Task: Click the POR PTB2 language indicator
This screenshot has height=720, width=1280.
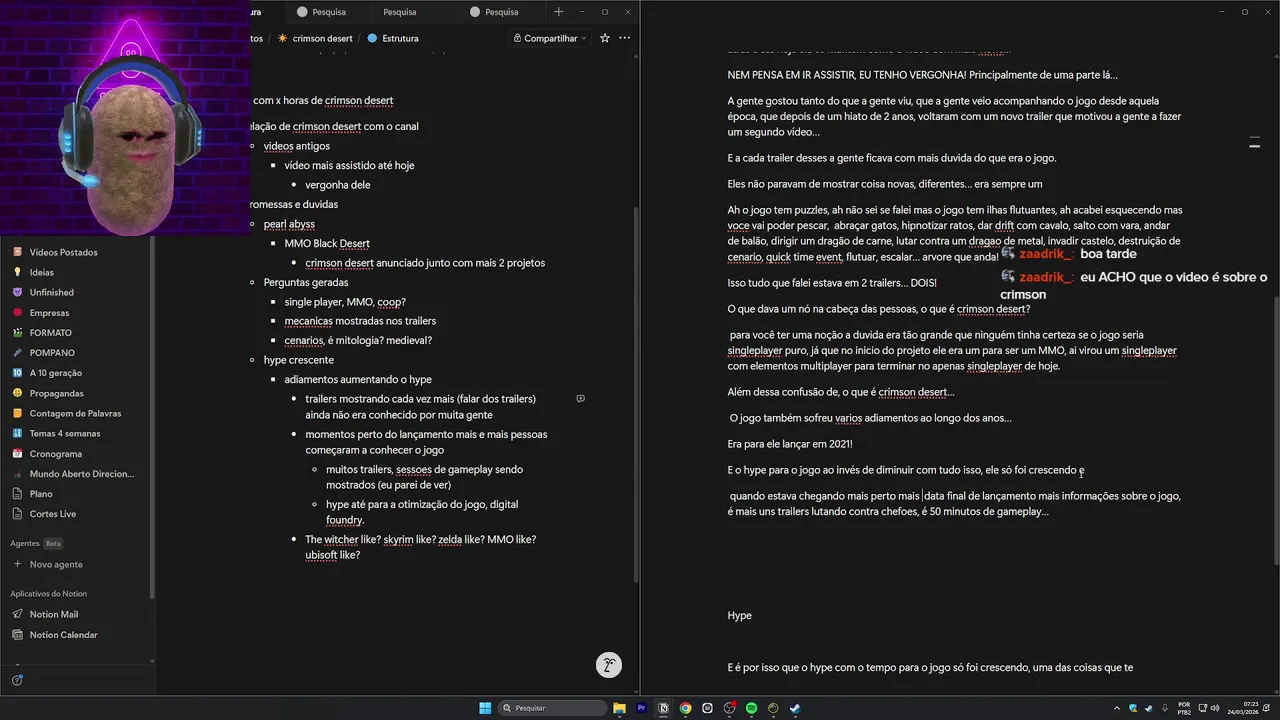Action: pos(1184,708)
